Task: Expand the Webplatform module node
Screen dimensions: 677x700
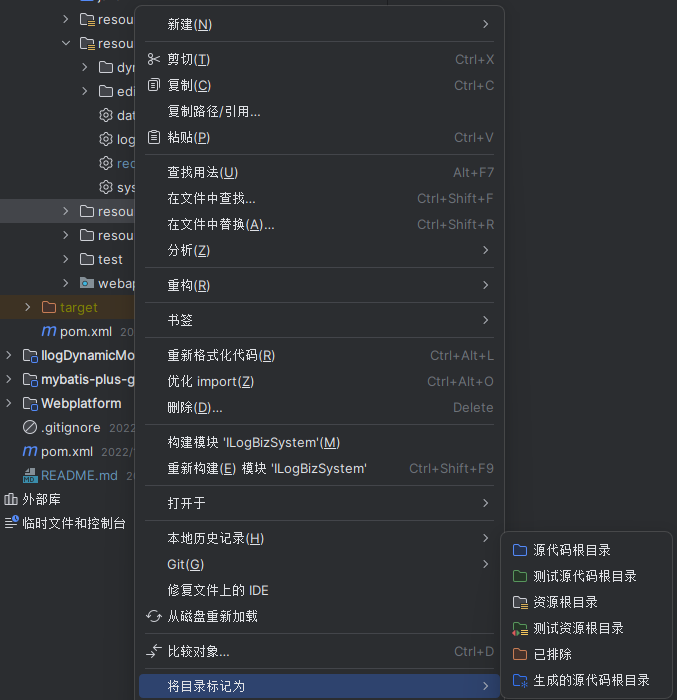Action: pyautogui.click(x=9, y=404)
